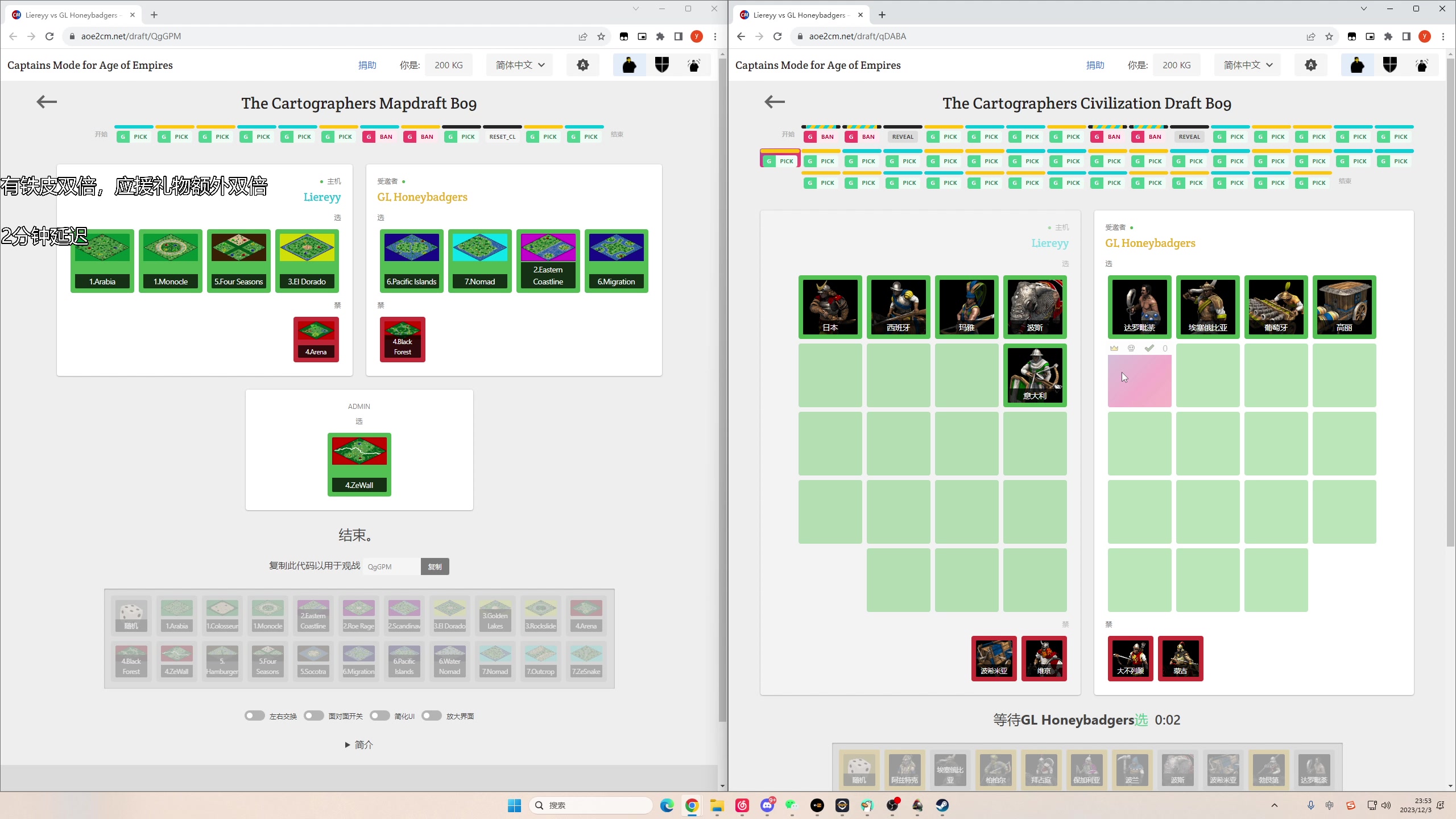The image size is (1456, 819).
Task: Click the banned 蒙古 civilization card
Action: (x=1181, y=659)
